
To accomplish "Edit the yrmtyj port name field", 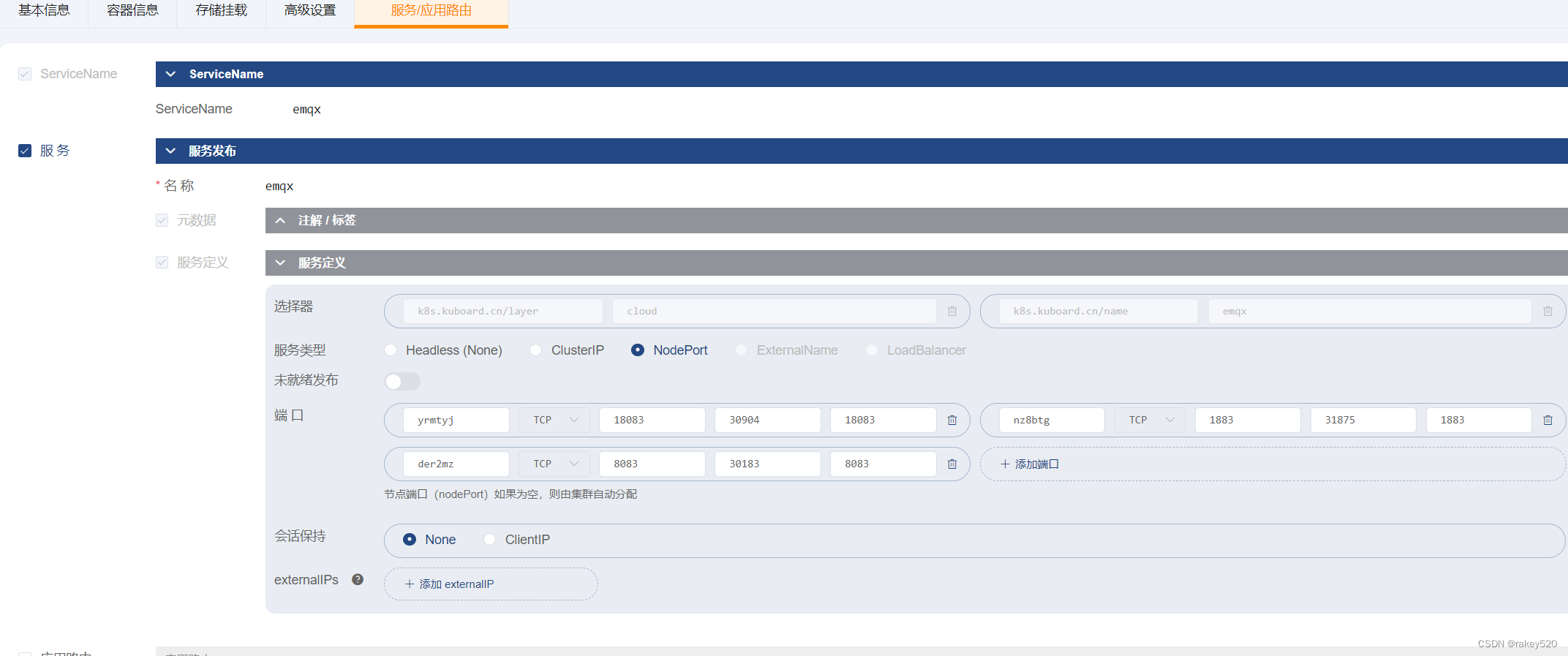I will [456, 421].
